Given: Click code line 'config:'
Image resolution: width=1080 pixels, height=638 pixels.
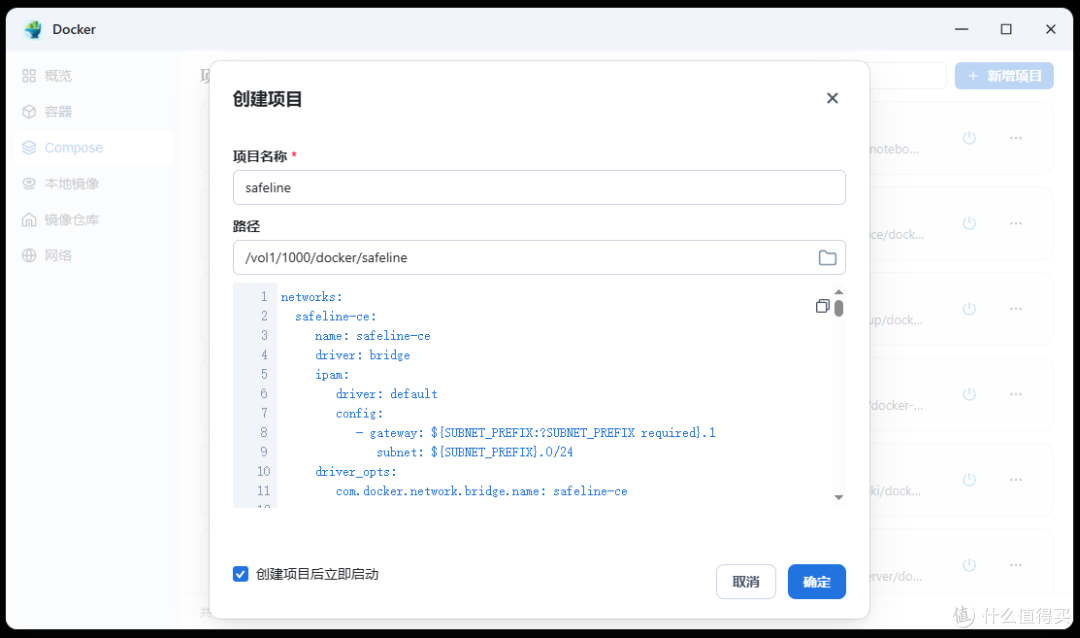Looking at the screenshot, I should [x=359, y=413].
